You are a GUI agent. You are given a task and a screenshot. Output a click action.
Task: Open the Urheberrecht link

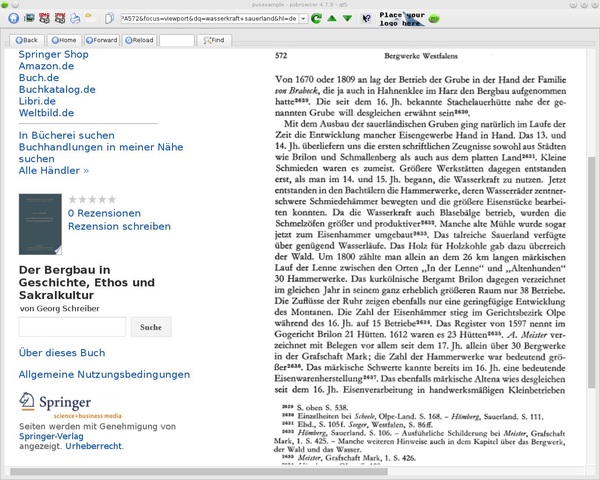pyautogui.click(x=94, y=446)
